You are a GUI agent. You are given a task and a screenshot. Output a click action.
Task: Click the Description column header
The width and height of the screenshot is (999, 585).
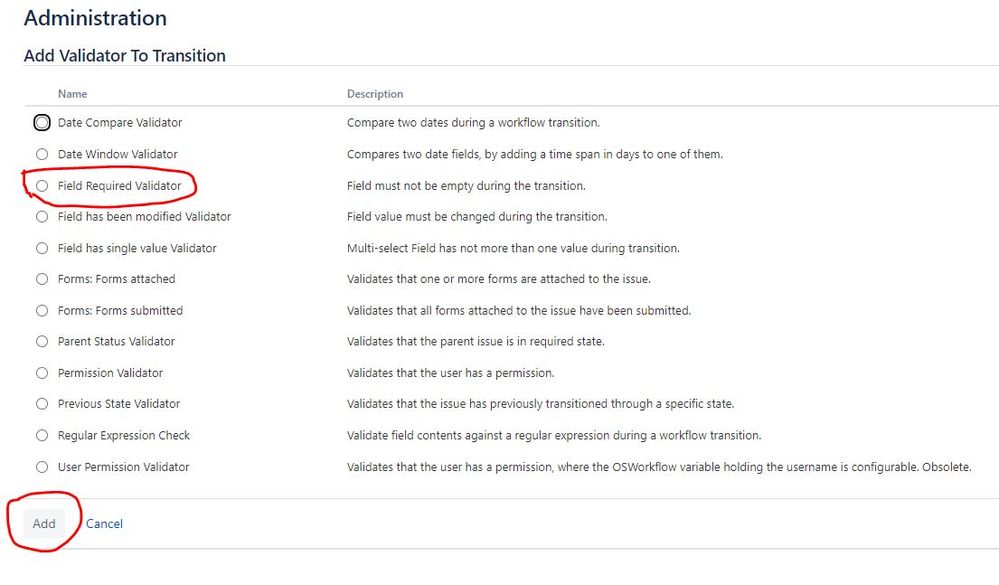(x=375, y=94)
